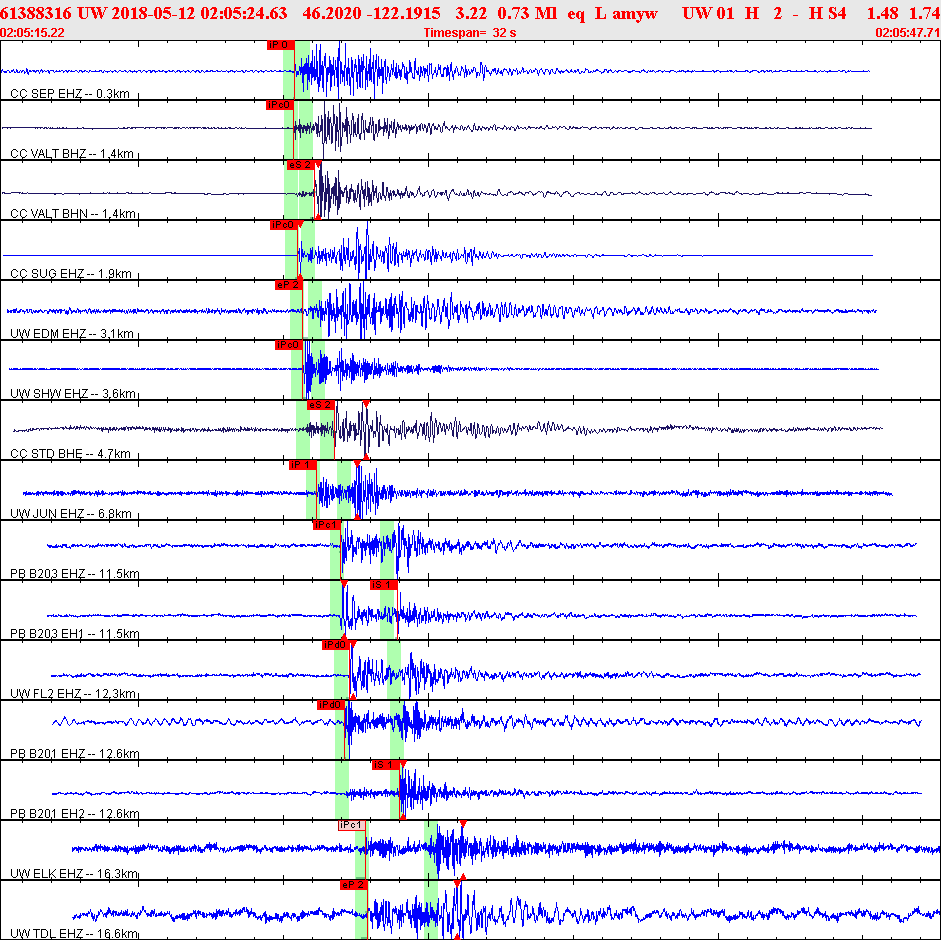941x940 pixels.
Task: Click the S pick flag on PB B203 EH1 trace
Action: [384, 585]
